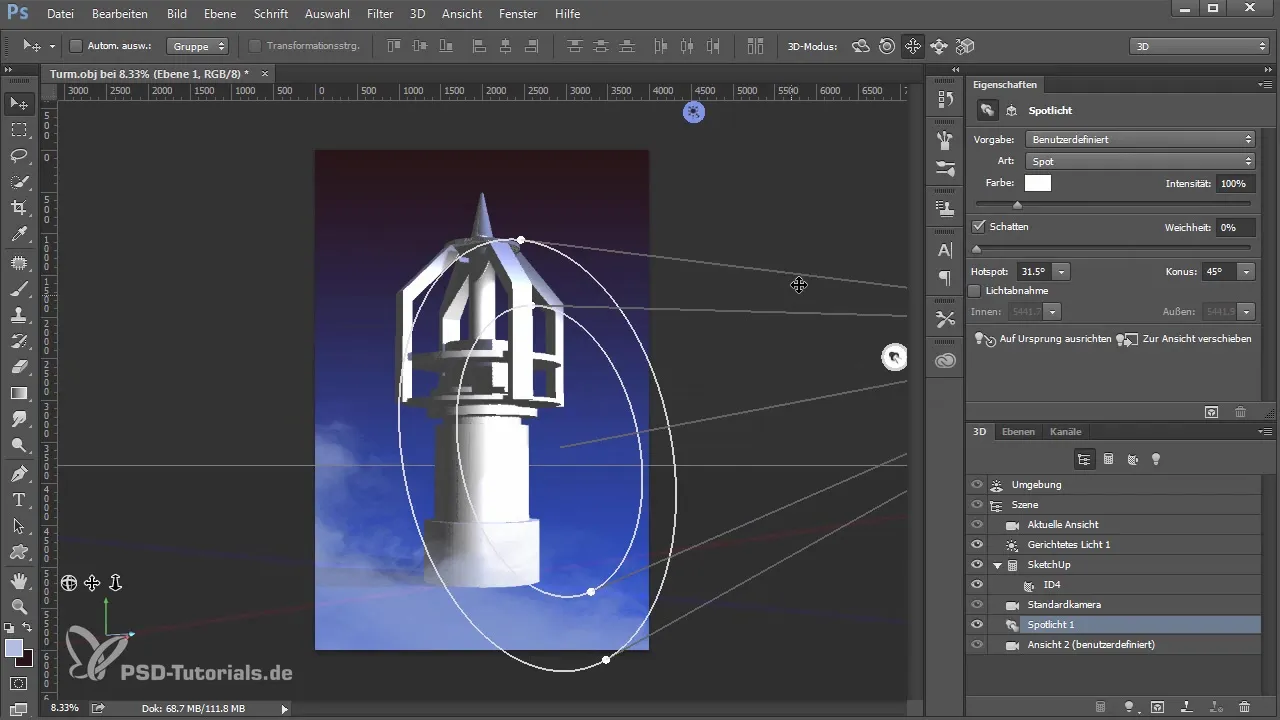The image size is (1280, 720).
Task: Select the Hand tool
Action: point(19,580)
